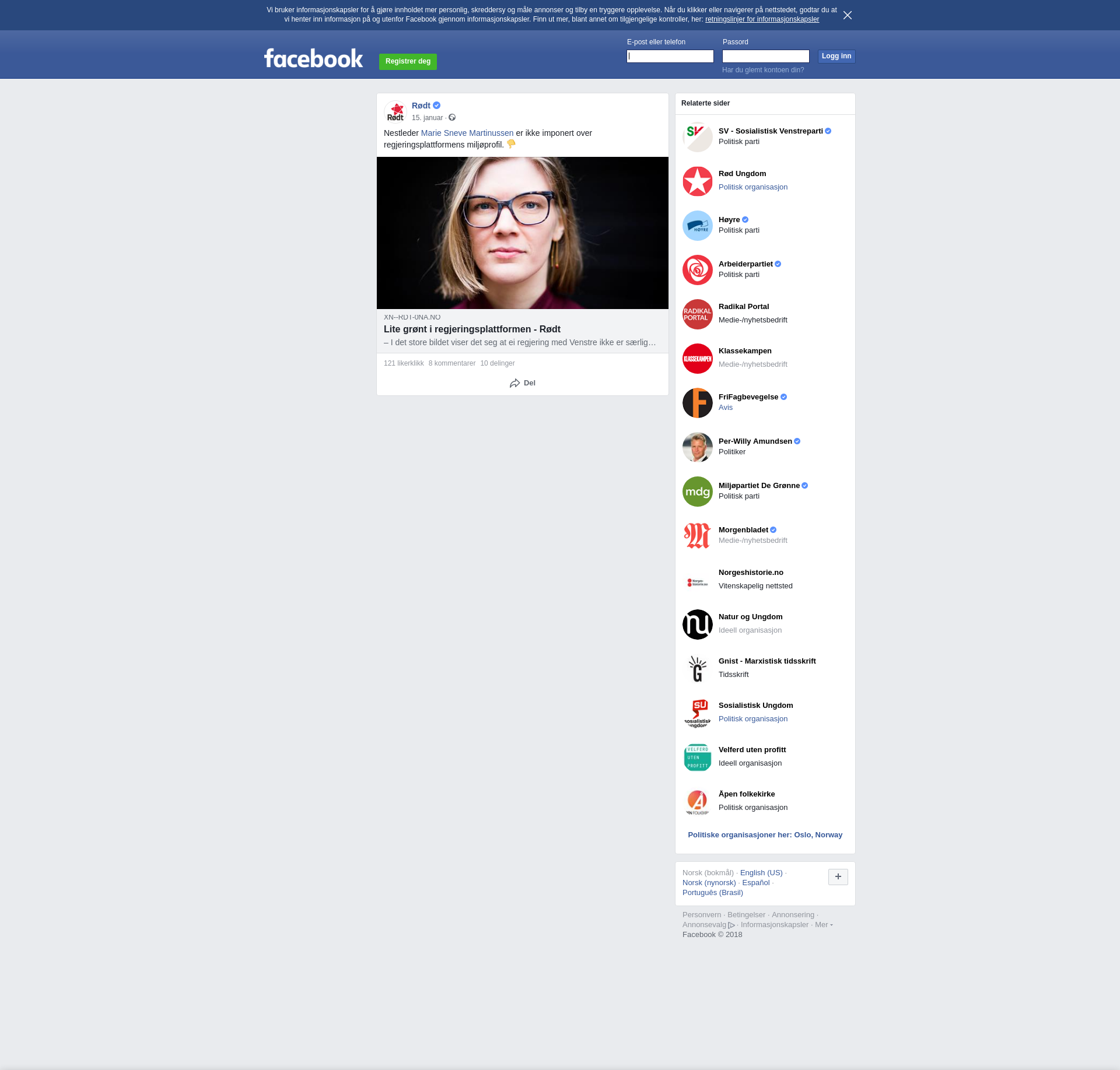The image size is (1120, 1070).
Task: Open Rød Ungdom star logo
Action: (698, 181)
